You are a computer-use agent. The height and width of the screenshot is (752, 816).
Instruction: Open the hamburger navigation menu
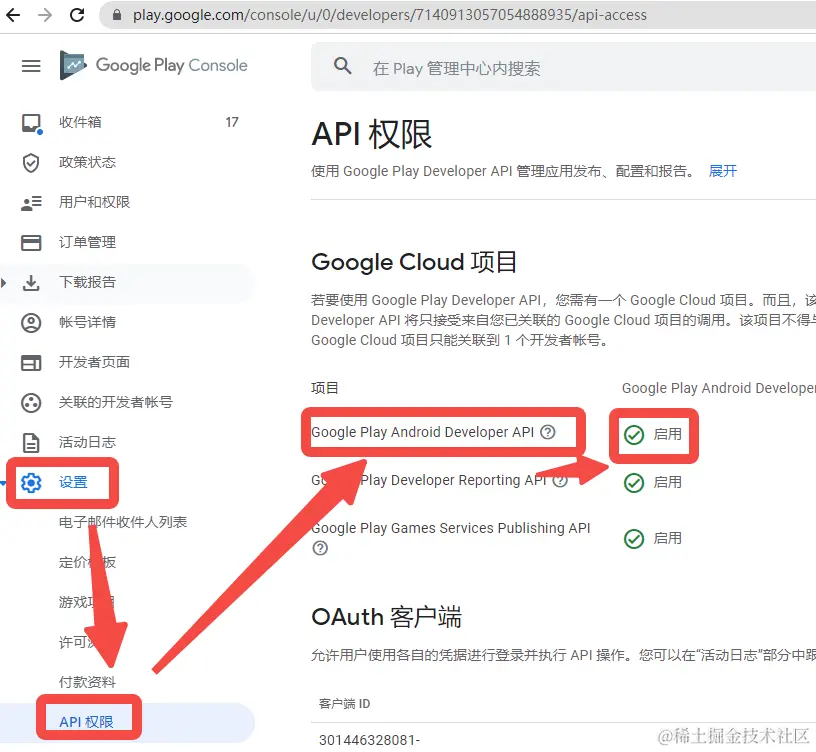(31, 66)
